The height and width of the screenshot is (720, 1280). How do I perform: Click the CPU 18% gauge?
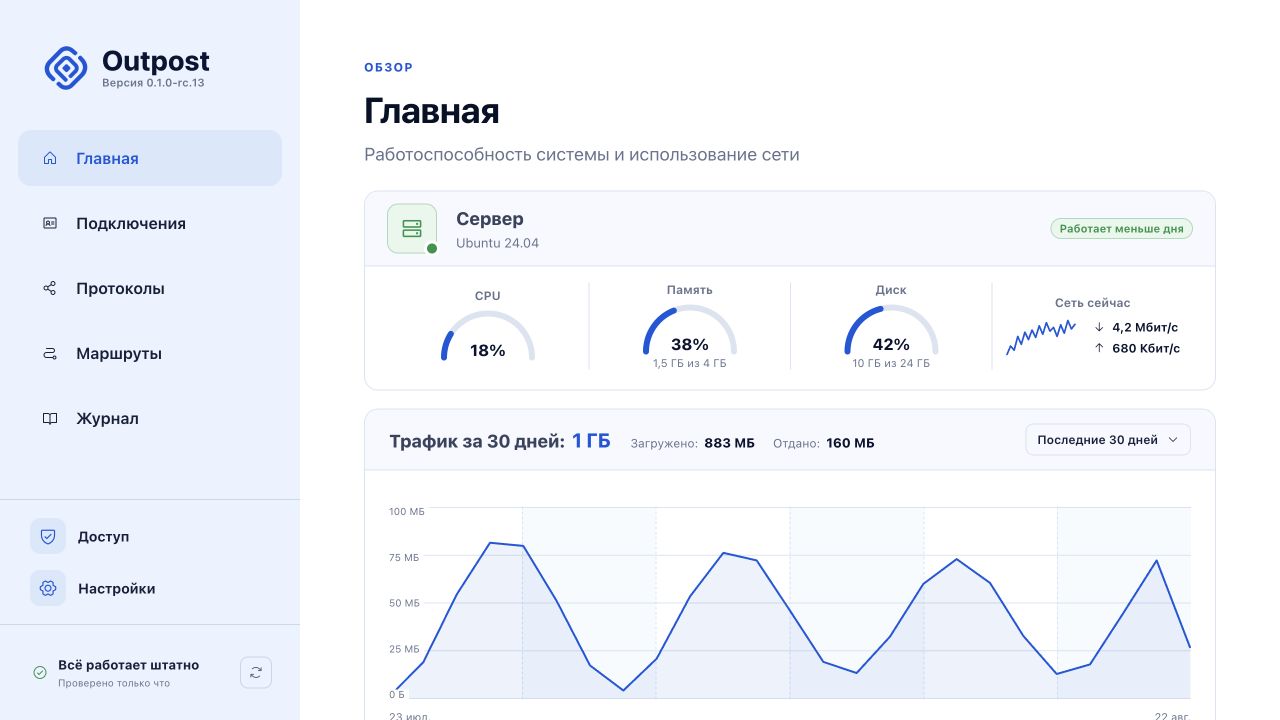coord(488,335)
